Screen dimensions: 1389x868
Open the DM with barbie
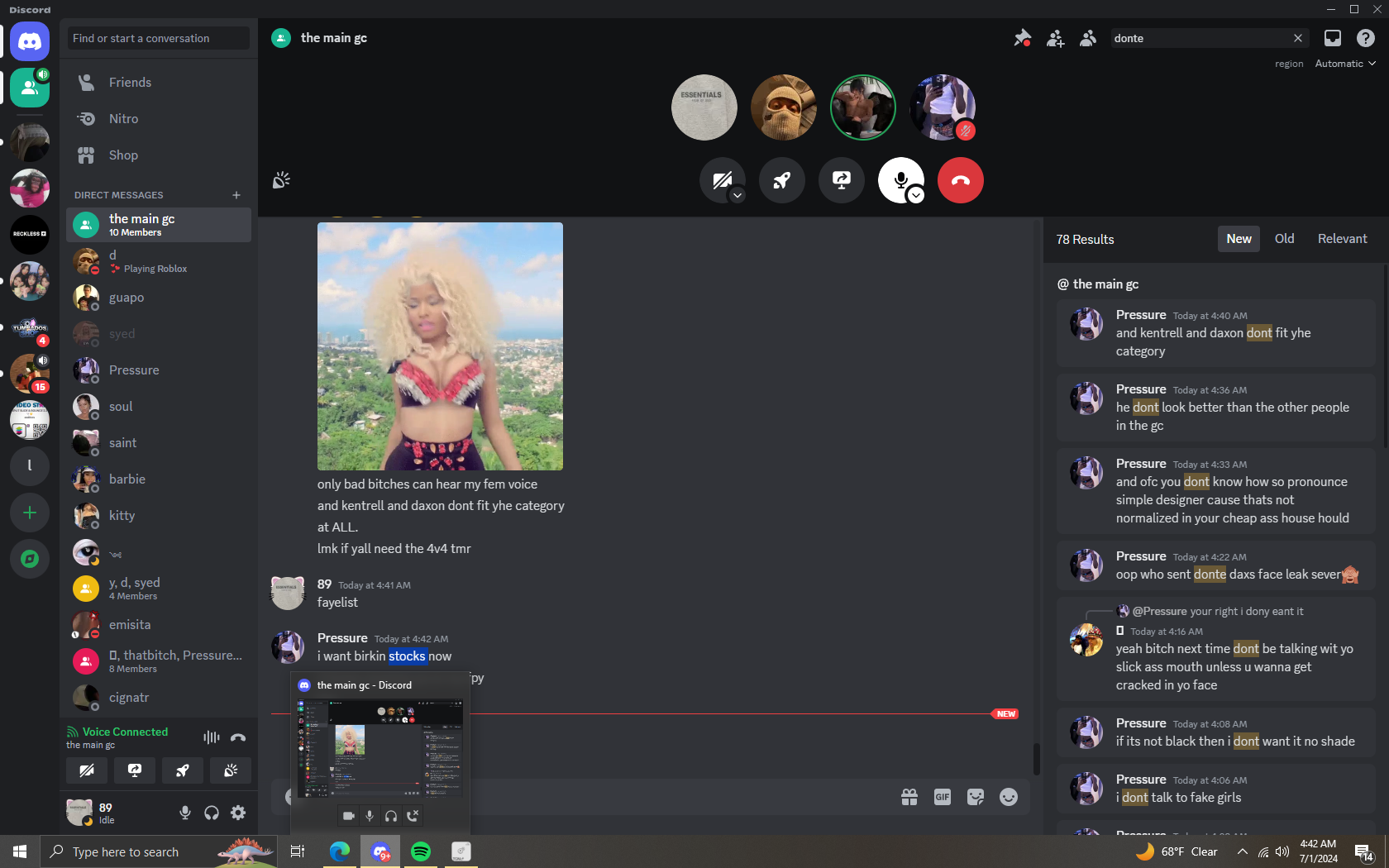[159, 479]
